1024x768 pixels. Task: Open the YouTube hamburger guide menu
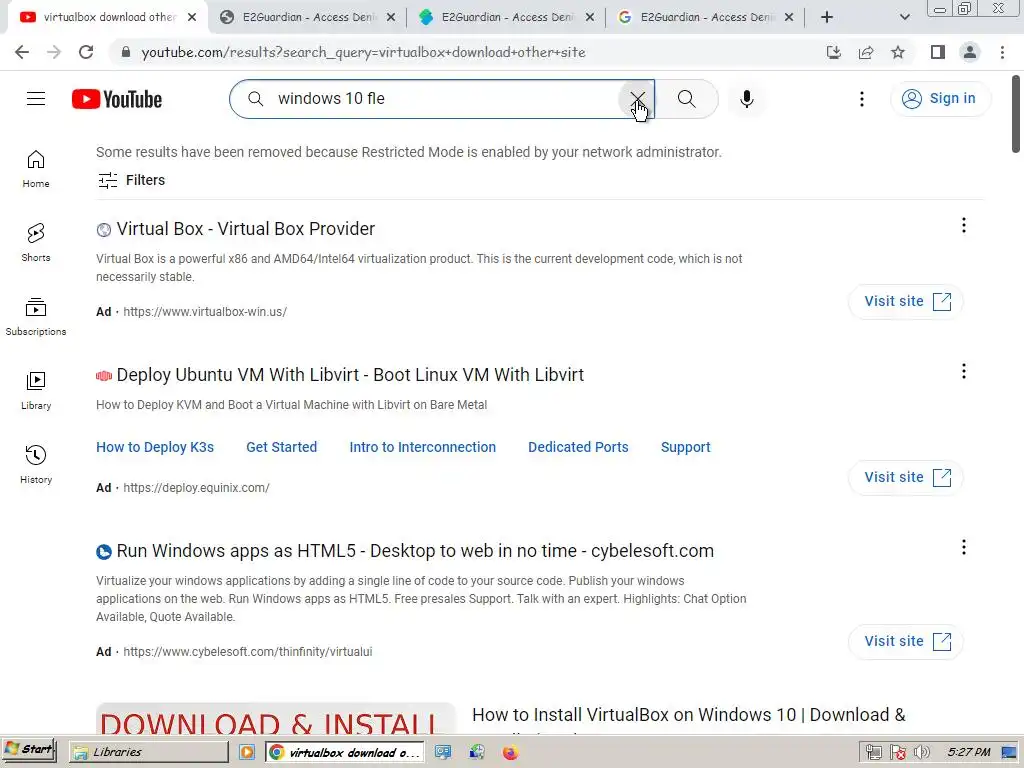(36, 99)
